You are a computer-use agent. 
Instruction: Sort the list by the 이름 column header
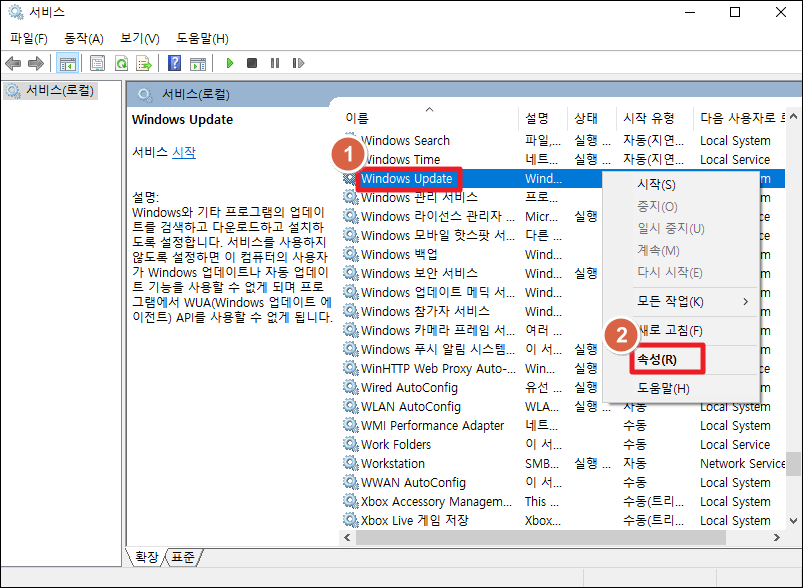(430, 118)
